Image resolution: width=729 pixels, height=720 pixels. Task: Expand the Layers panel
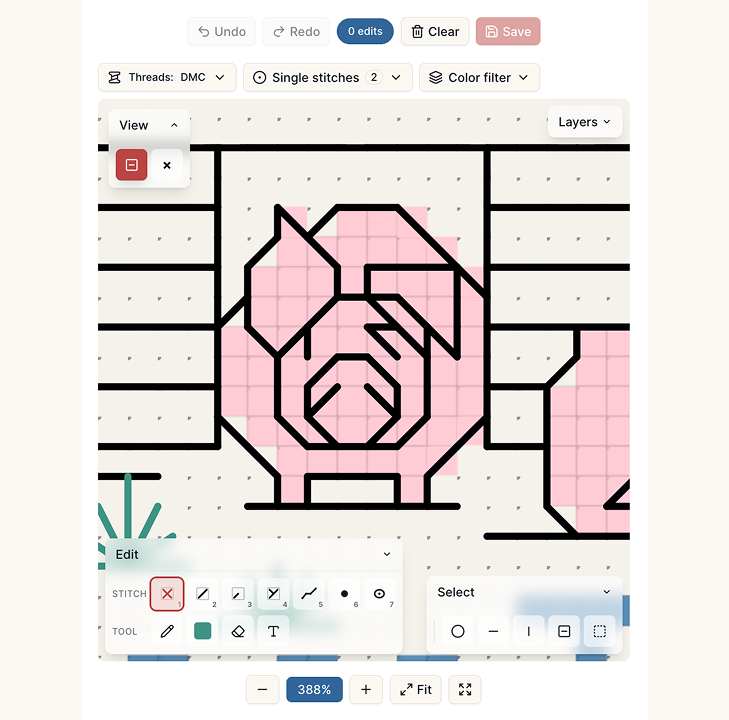point(584,122)
